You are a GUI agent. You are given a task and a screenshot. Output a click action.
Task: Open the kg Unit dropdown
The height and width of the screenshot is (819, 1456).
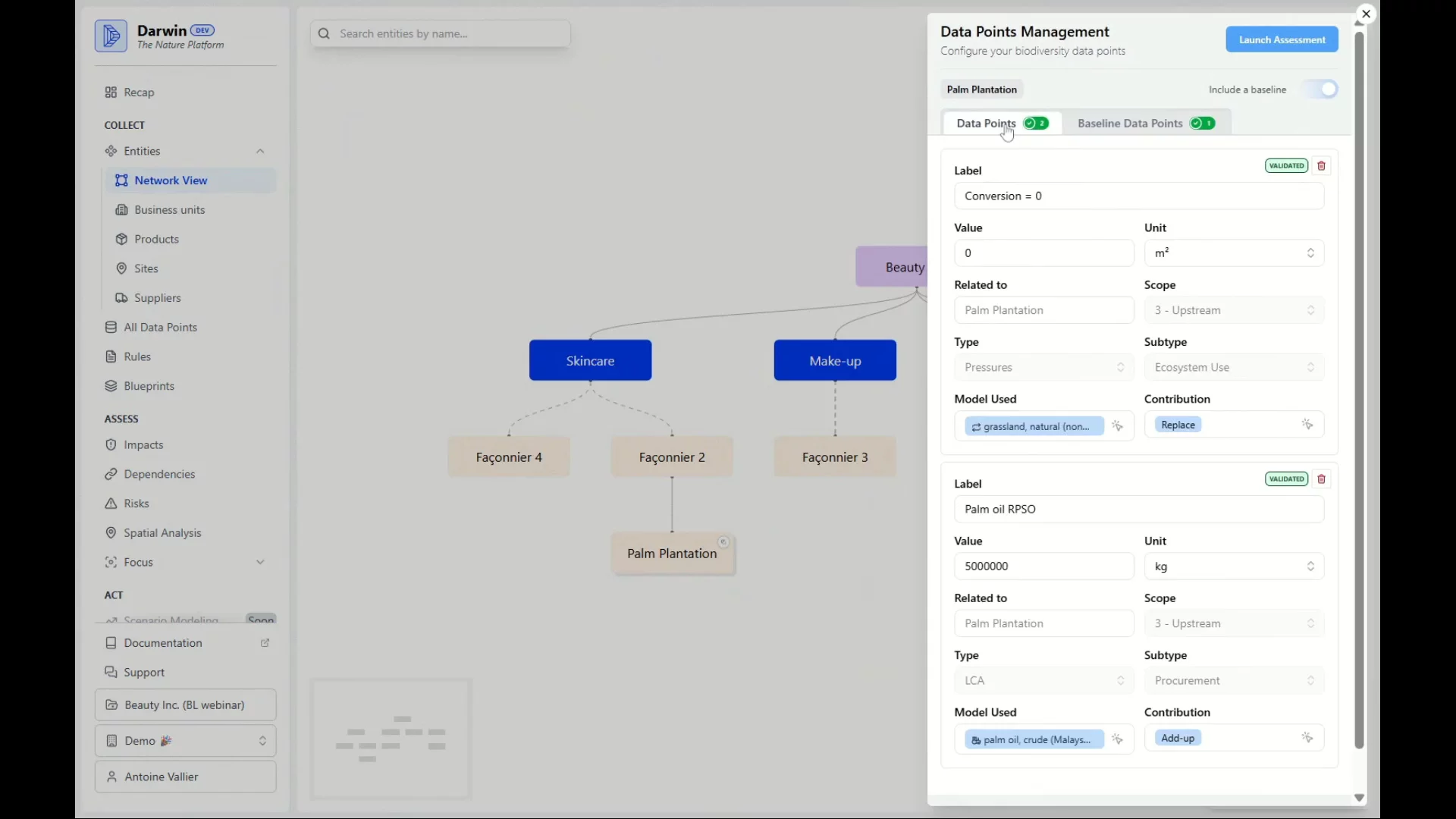[x=1233, y=566]
